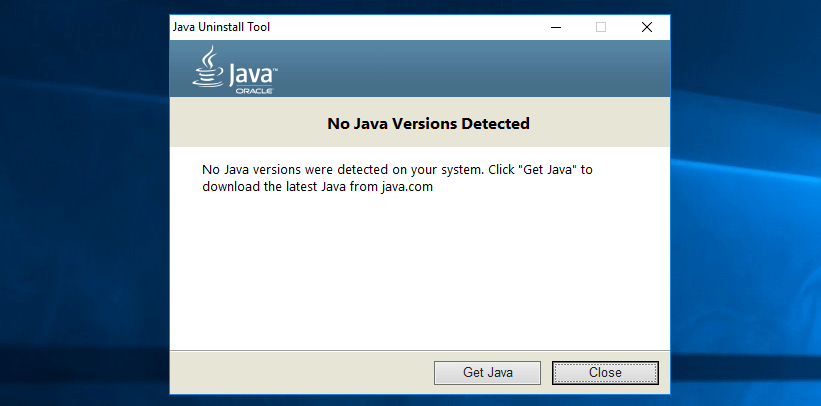Select the No Java Versions Detected heading
Viewport: 821px width, 406px height.
tap(428, 124)
